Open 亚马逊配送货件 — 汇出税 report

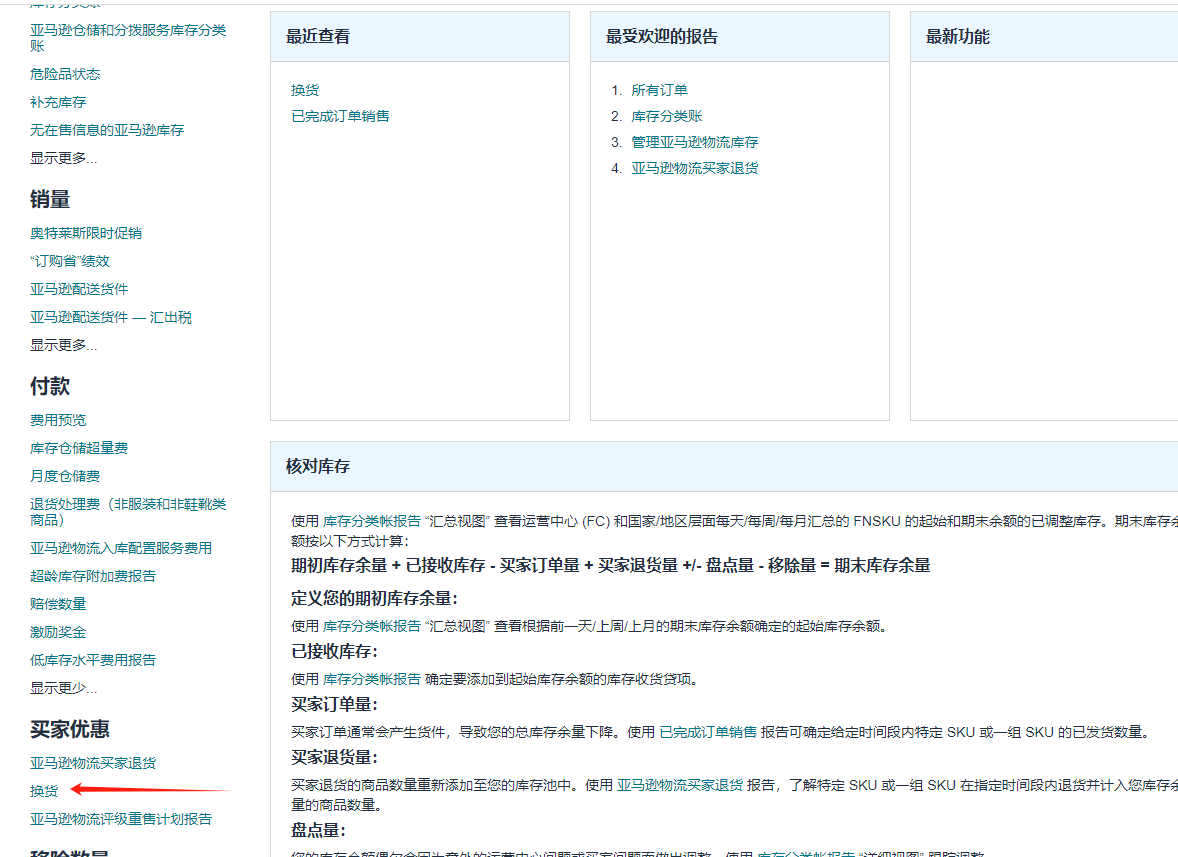(x=111, y=317)
